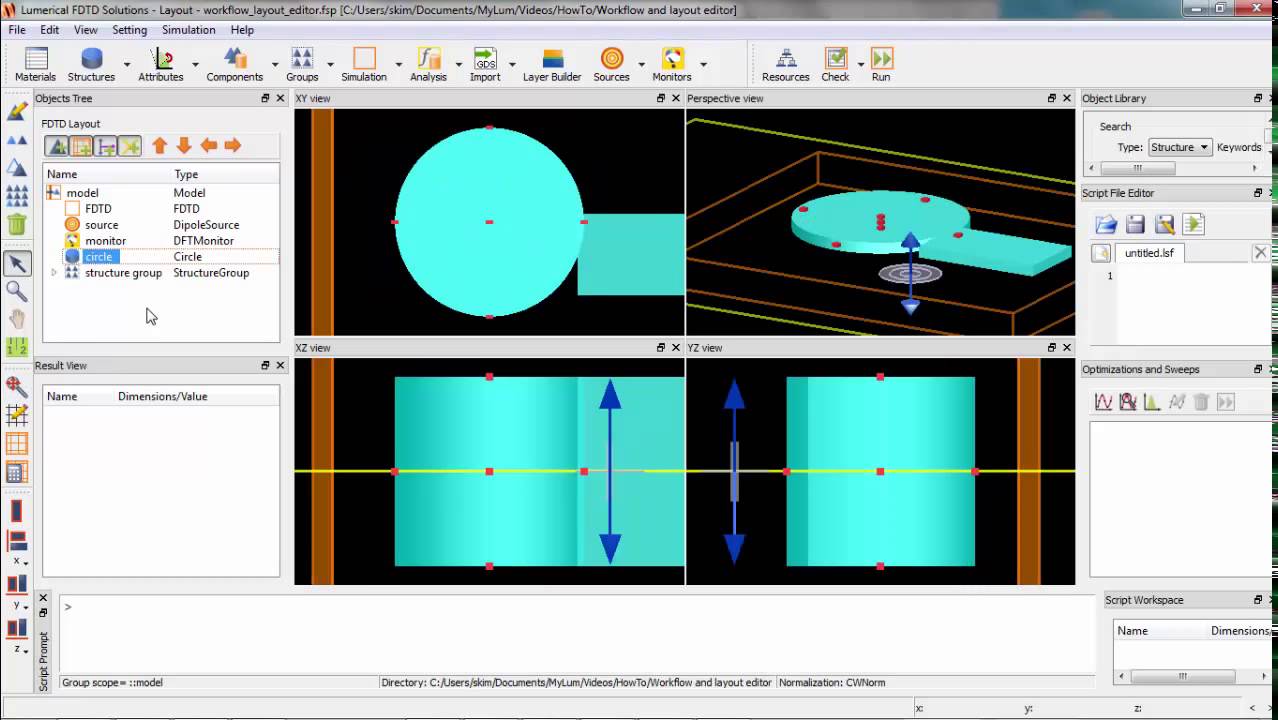Select the source DipoleSource row

161,225
